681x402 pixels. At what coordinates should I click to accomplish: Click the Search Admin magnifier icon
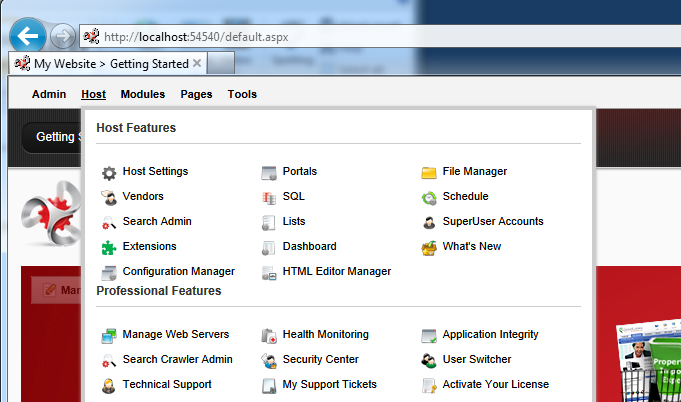coord(109,223)
